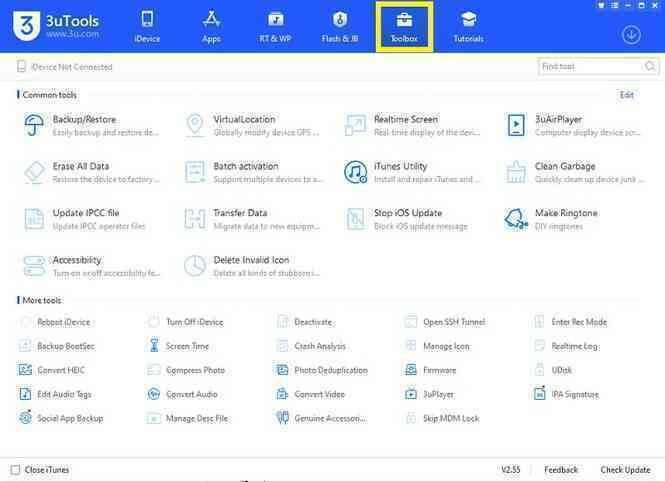The width and height of the screenshot is (665, 482).
Task: Click iDevice Not Connected status
Action: pos(71,67)
